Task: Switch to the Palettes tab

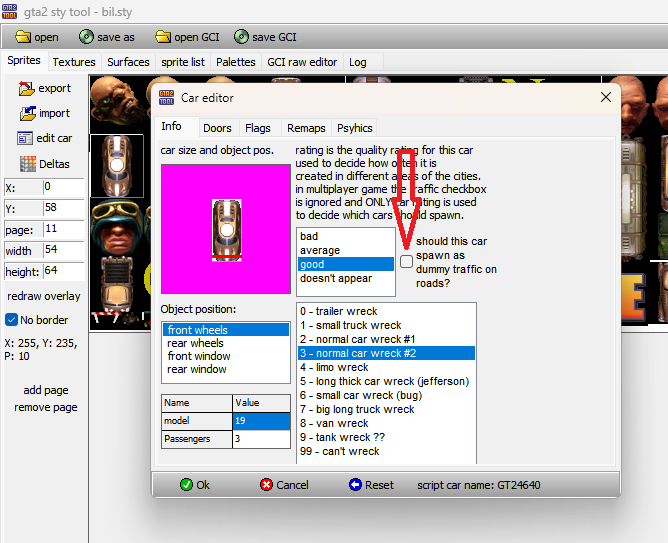Action: pos(235,62)
